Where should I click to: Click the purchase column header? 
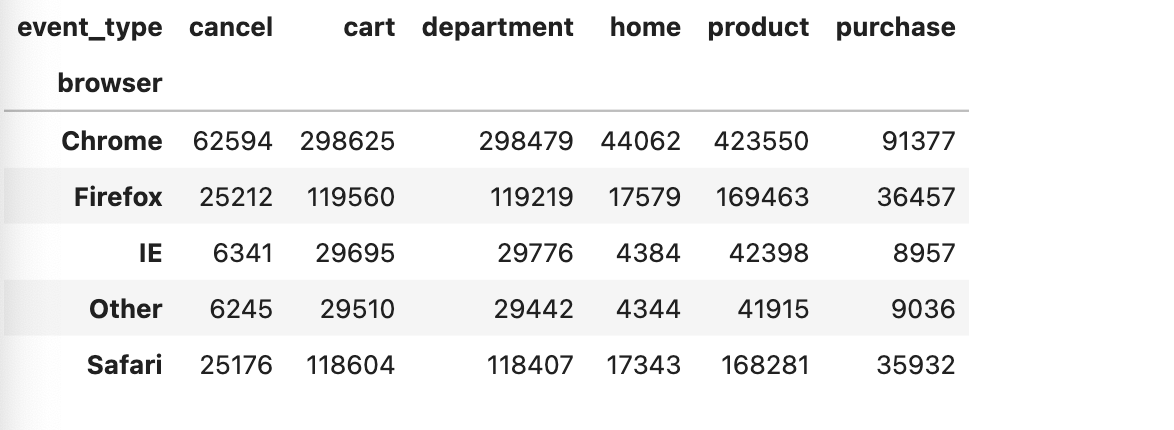[895, 27]
